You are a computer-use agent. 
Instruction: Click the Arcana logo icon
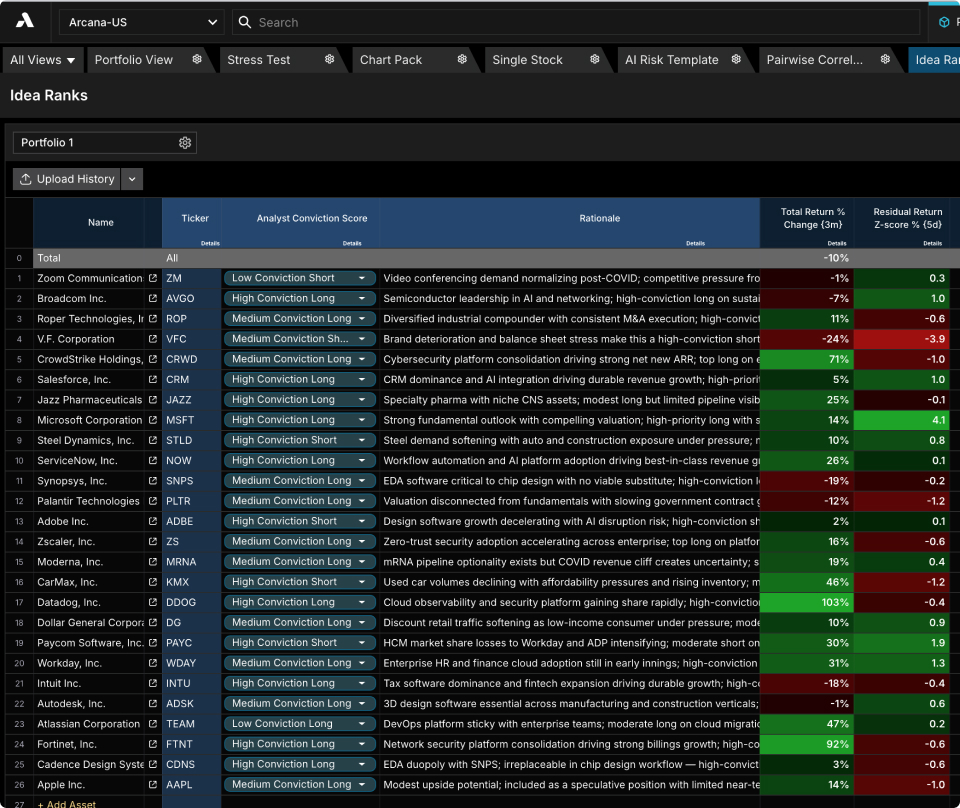coord(24,21)
